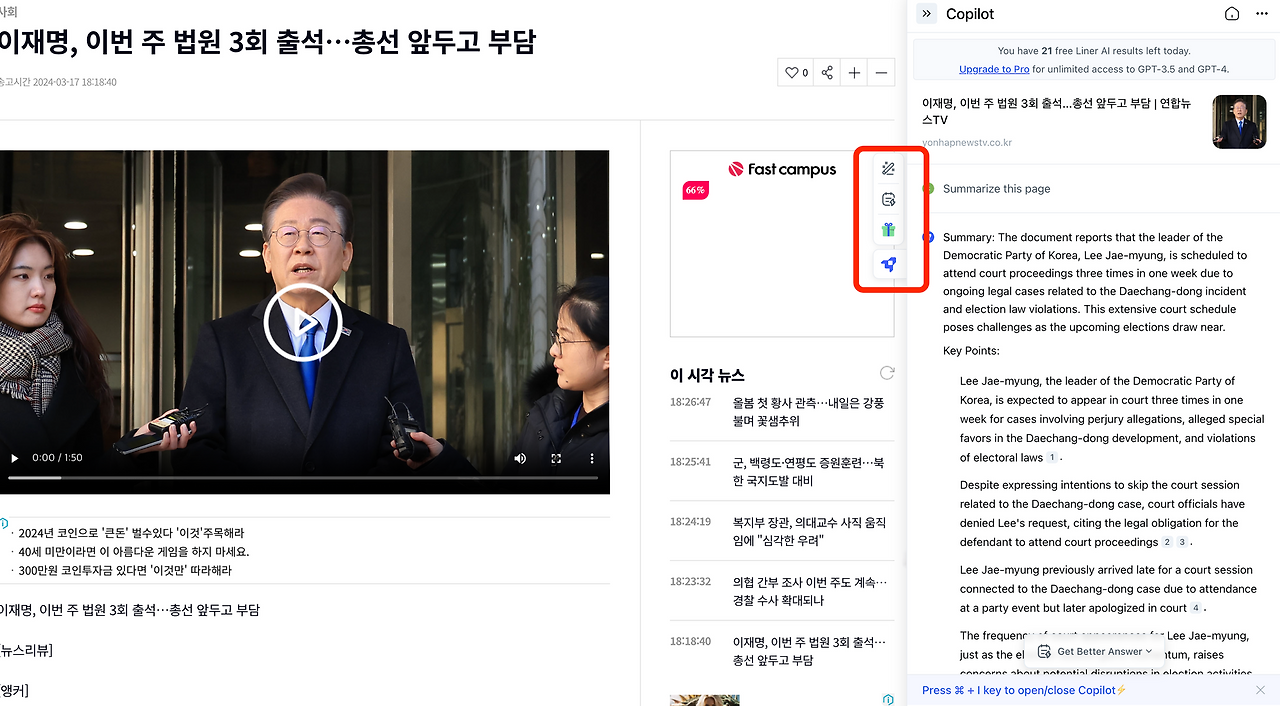This screenshot has width=1280, height=706.
Task: Click the home icon in Copilot header
Action: 1231,13
